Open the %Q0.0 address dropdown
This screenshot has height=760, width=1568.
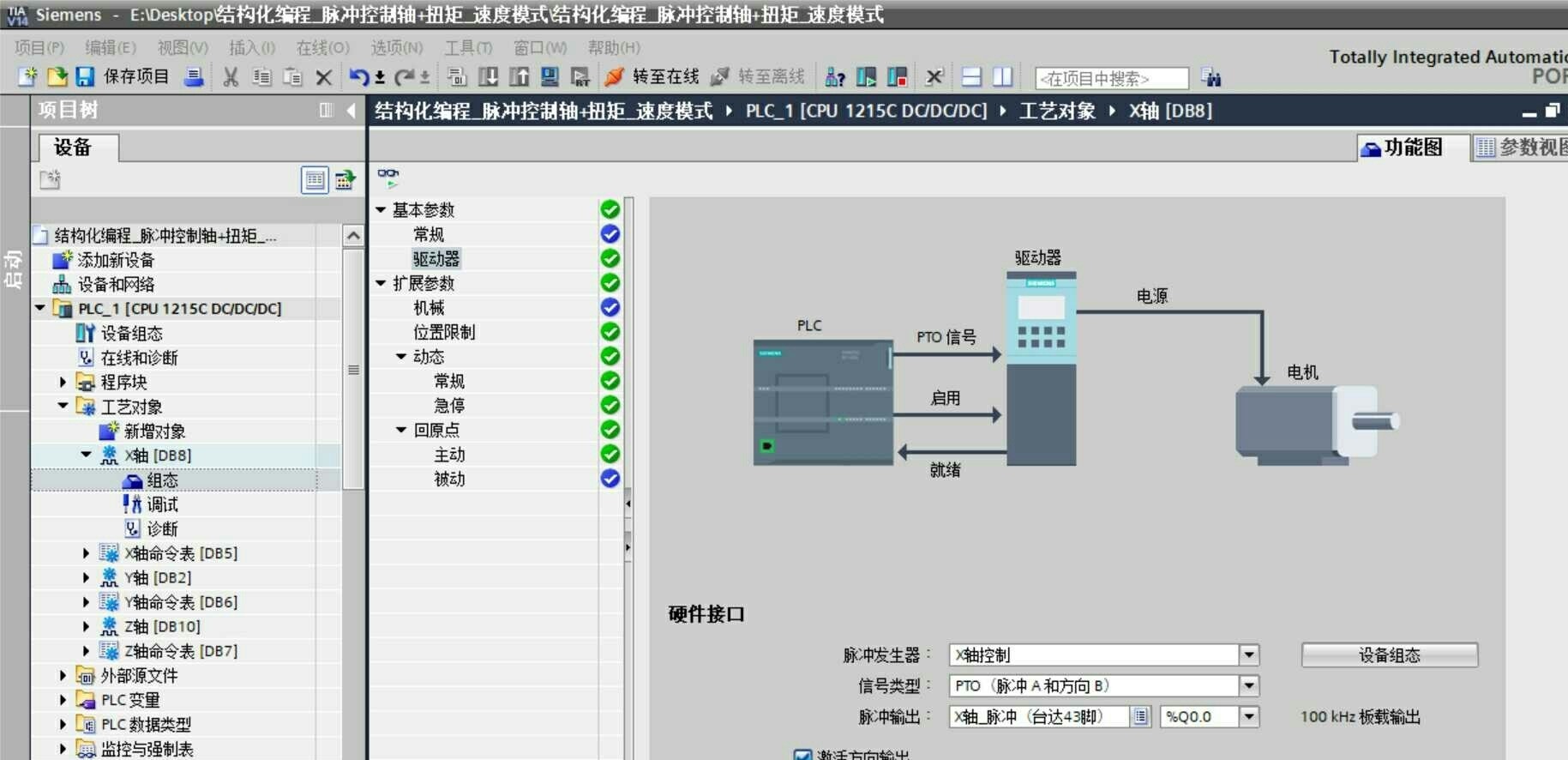point(1249,717)
